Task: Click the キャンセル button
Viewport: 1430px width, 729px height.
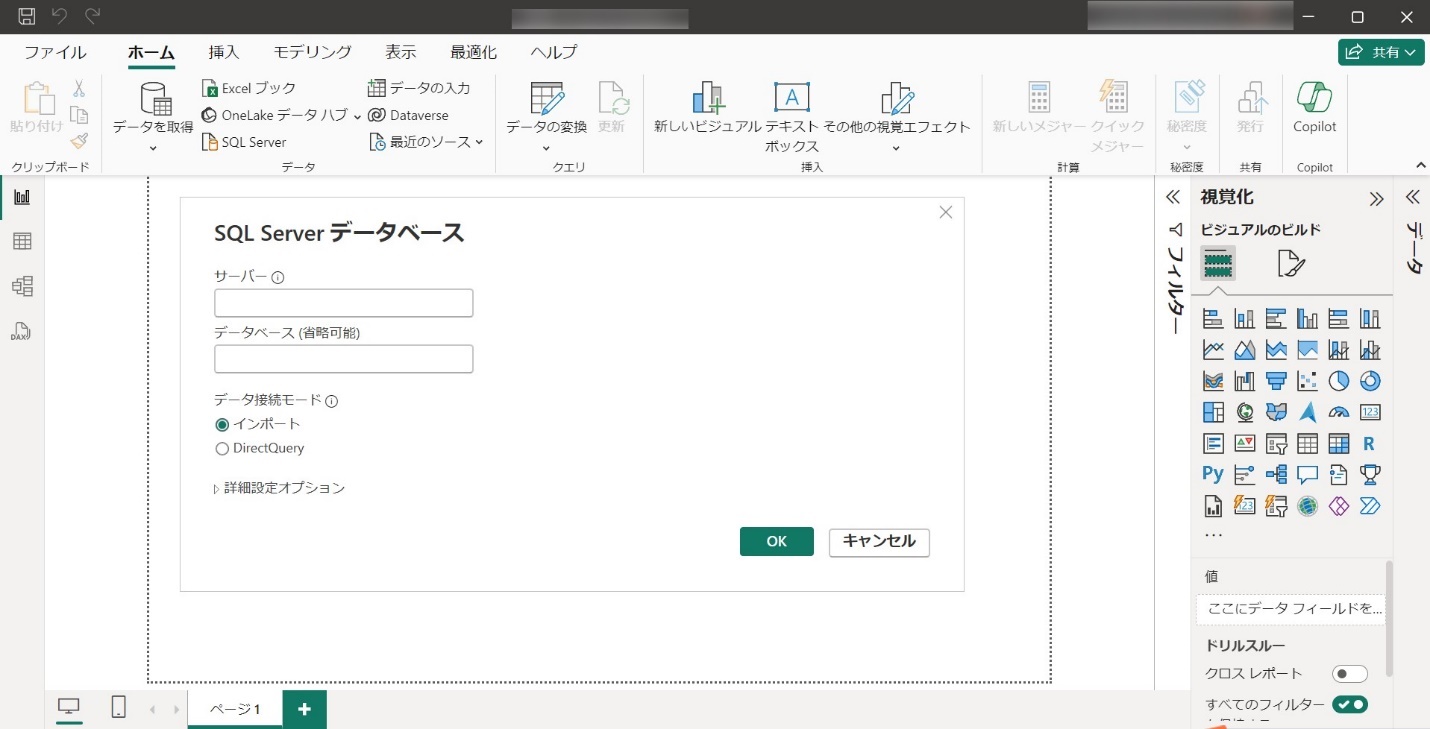Action: 879,541
